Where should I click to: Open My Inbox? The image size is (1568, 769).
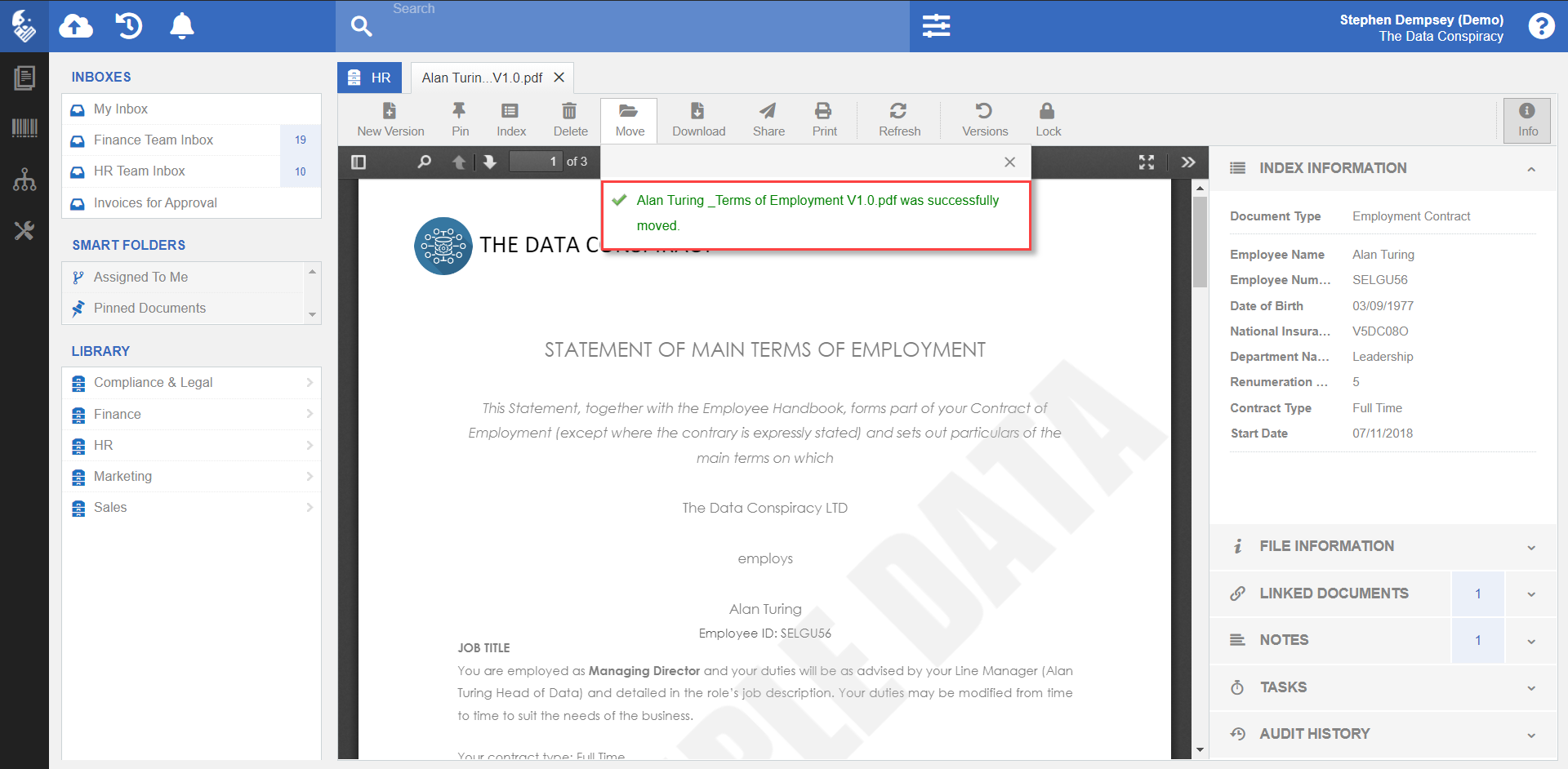coord(191,109)
